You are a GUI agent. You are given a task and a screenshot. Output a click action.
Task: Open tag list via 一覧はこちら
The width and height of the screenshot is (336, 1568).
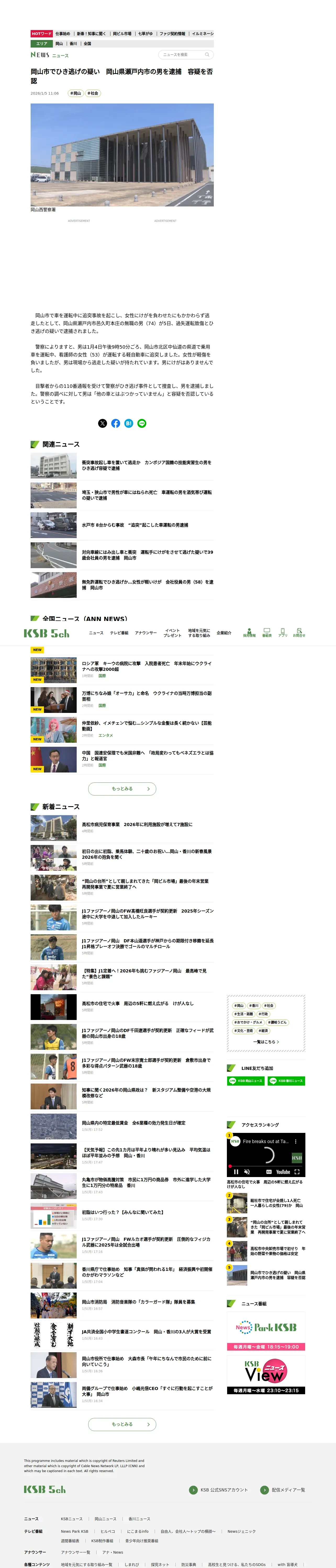click(x=266, y=1042)
